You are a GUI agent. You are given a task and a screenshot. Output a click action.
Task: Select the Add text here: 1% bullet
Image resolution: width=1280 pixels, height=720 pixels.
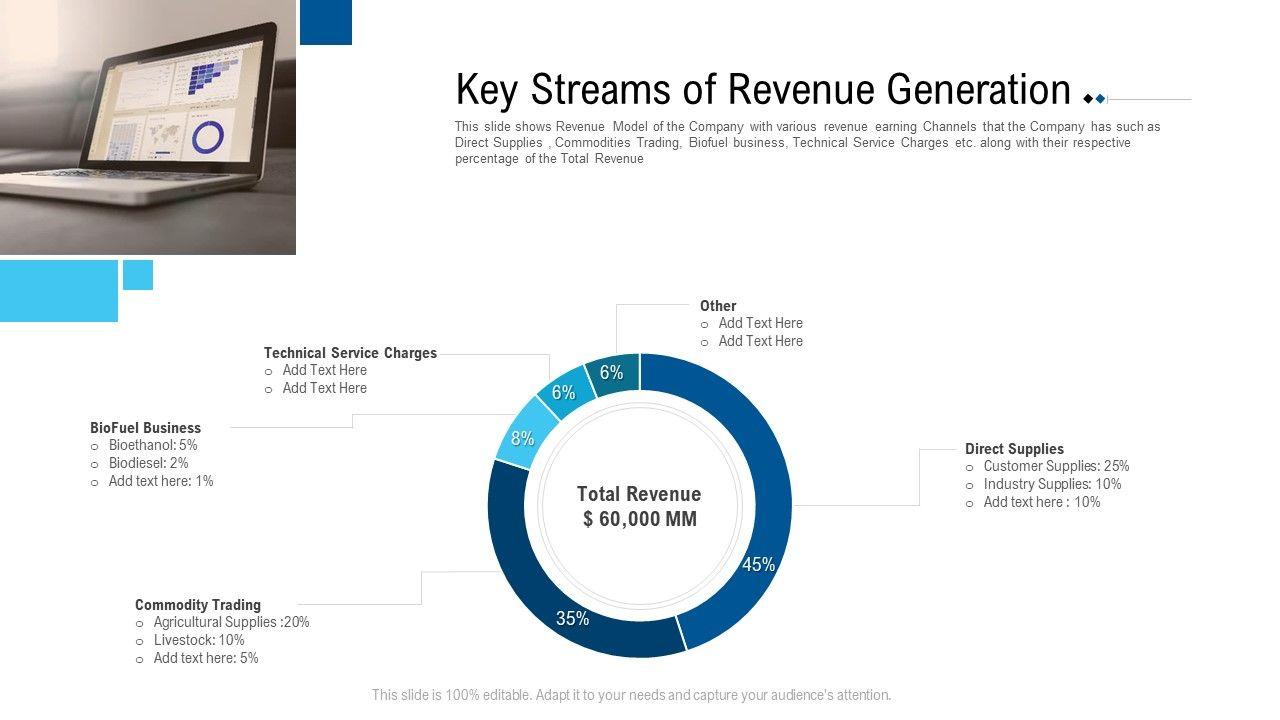tap(161, 481)
